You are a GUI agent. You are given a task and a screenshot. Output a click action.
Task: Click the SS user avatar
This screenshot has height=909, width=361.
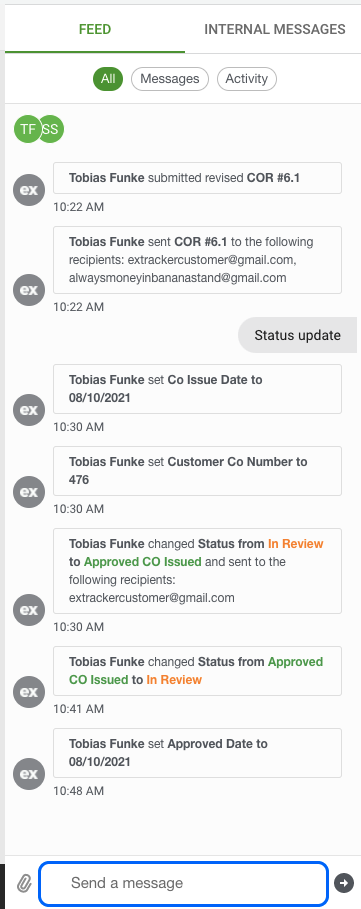point(51,129)
